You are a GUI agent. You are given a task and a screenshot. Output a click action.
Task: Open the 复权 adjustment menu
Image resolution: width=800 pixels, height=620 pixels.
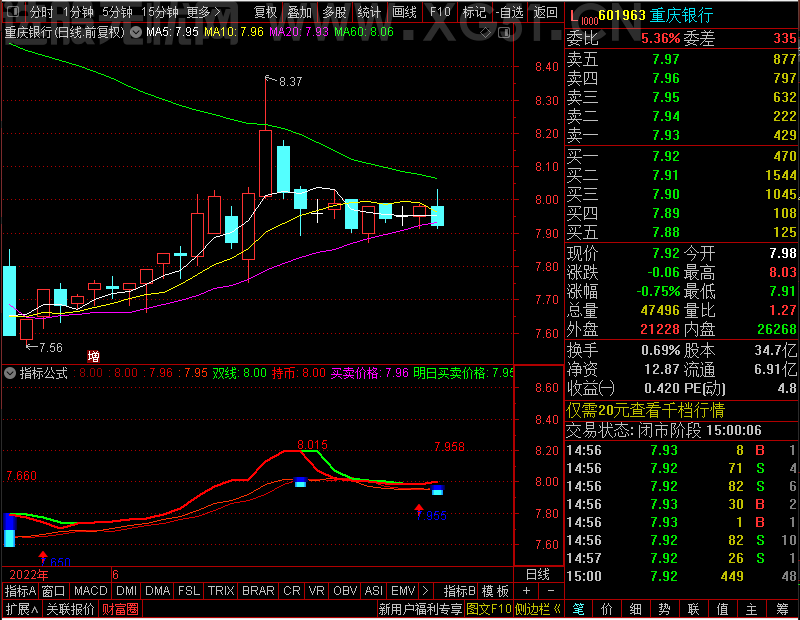tap(265, 12)
